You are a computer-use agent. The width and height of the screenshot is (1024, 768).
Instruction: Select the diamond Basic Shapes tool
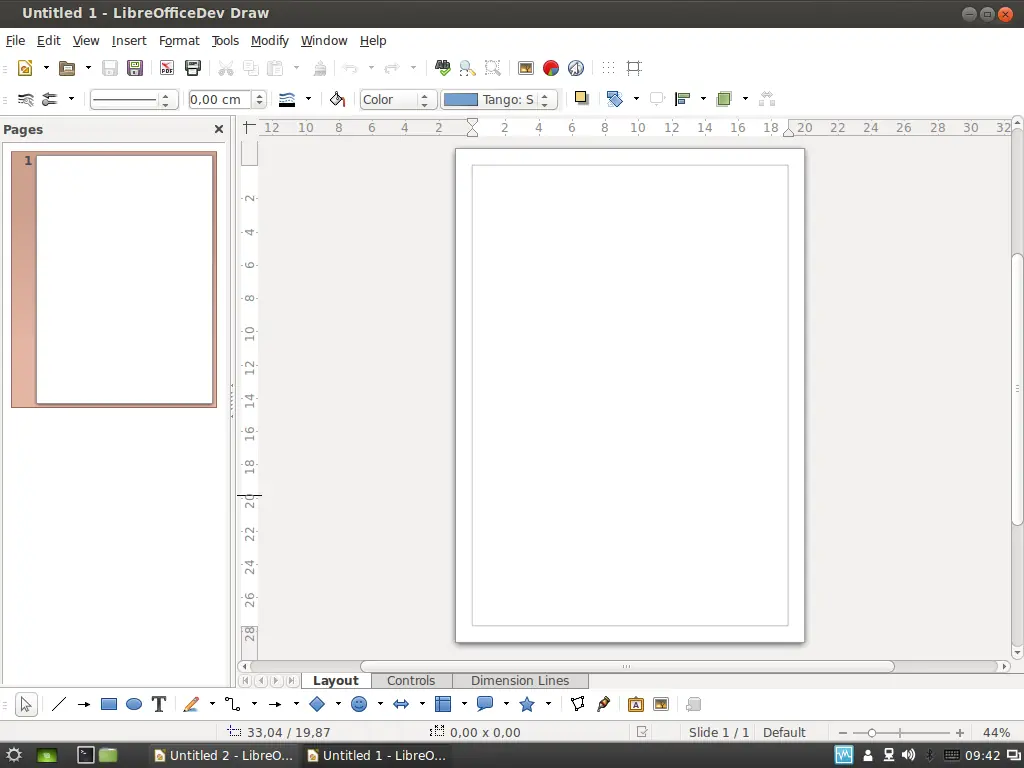click(x=317, y=705)
